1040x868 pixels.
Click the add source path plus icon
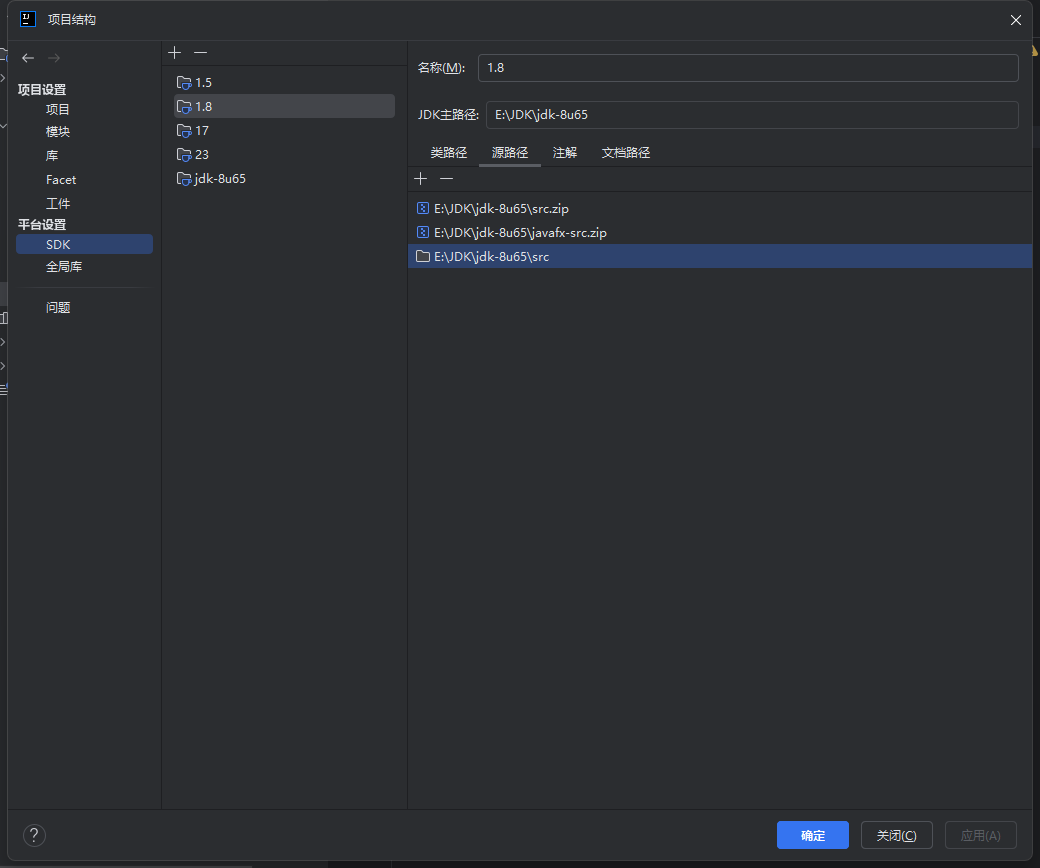pyautogui.click(x=421, y=178)
